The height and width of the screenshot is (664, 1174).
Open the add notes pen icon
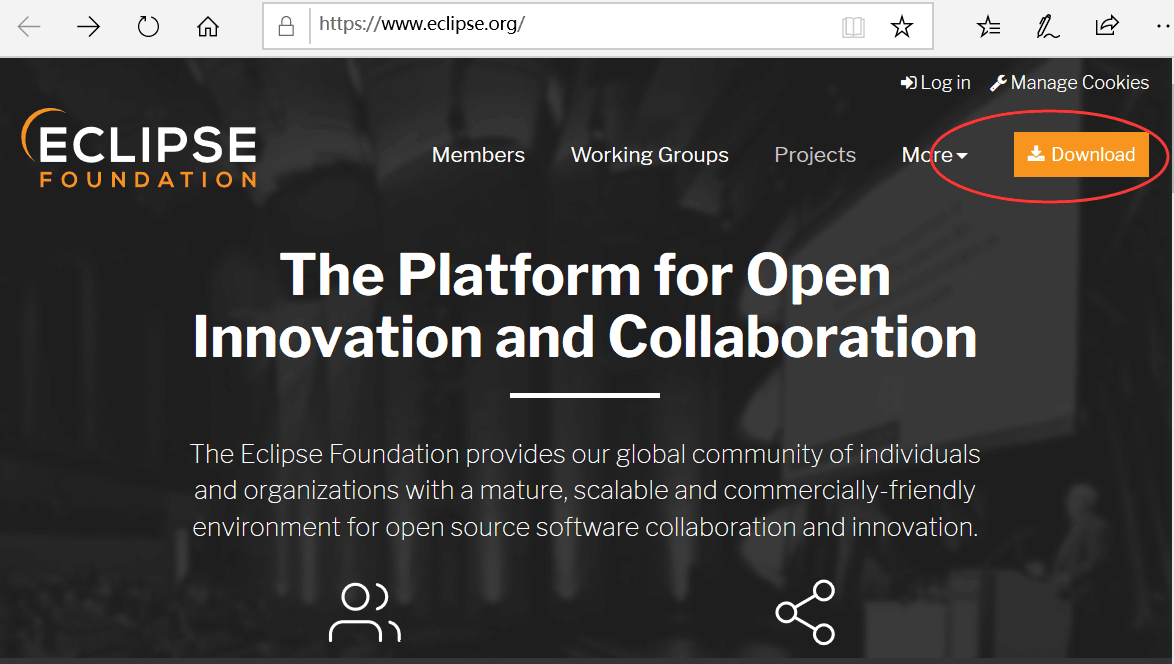1047,28
